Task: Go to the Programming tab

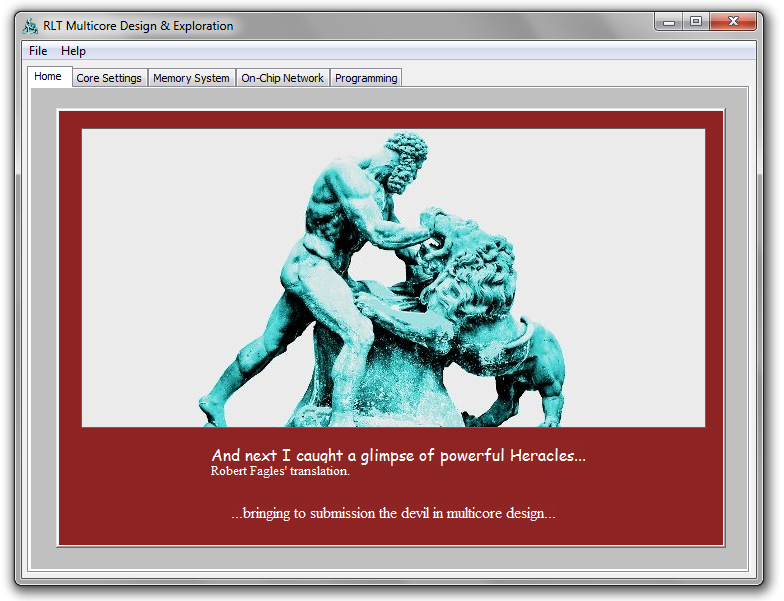Action: point(366,78)
